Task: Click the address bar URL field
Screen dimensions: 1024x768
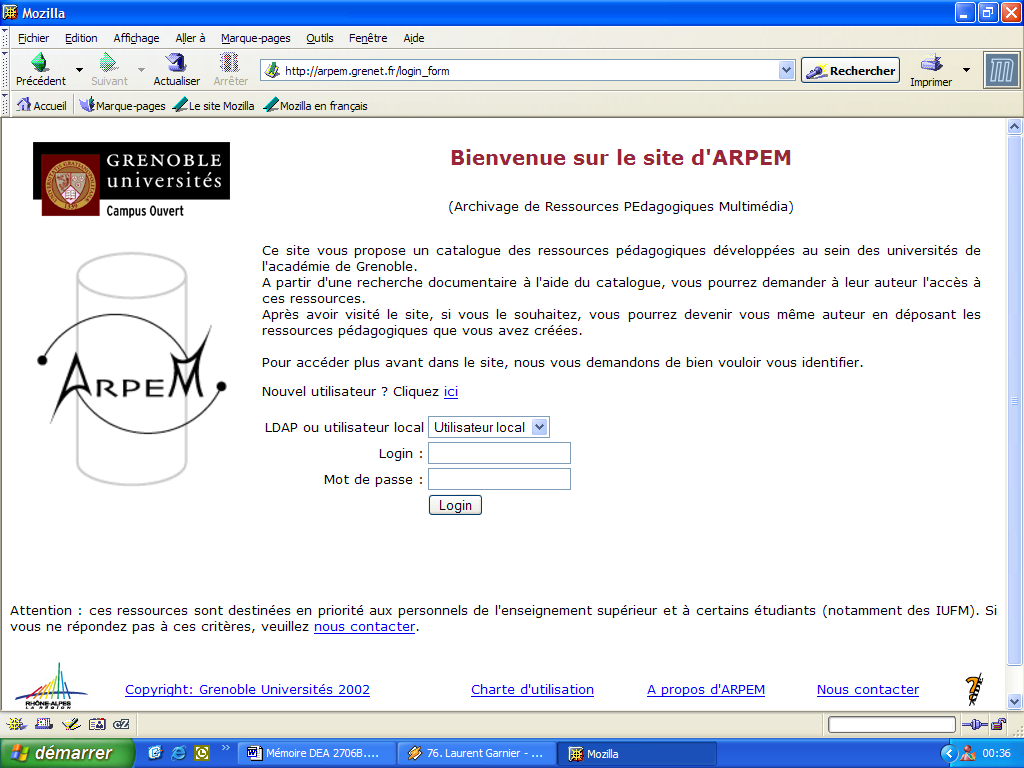Action: (529, 71)
